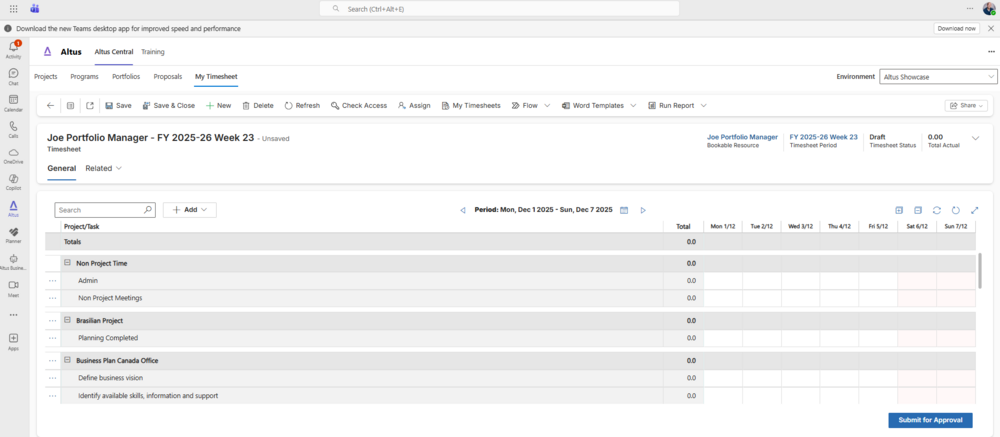This screenshot has height=437, width=1000.
Task: Open the Related tab dropdown
Action: [103, 168]
